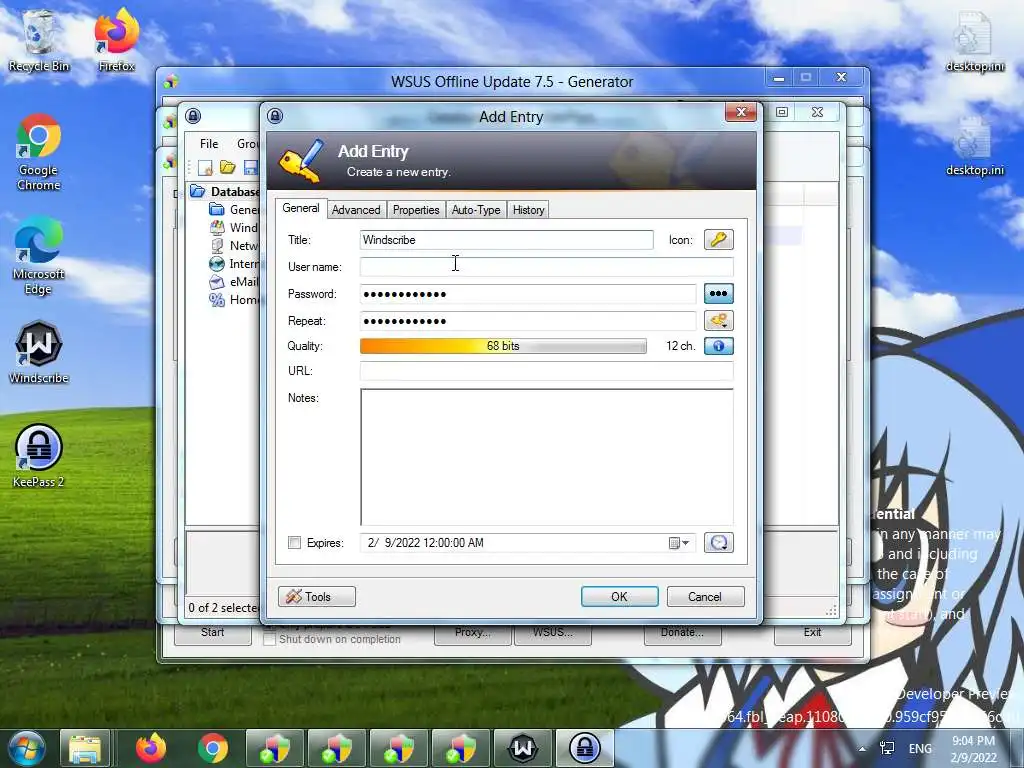
Task: Select the Database root folder in the tree
Action: pyautogui.click(x=225, y=191)
